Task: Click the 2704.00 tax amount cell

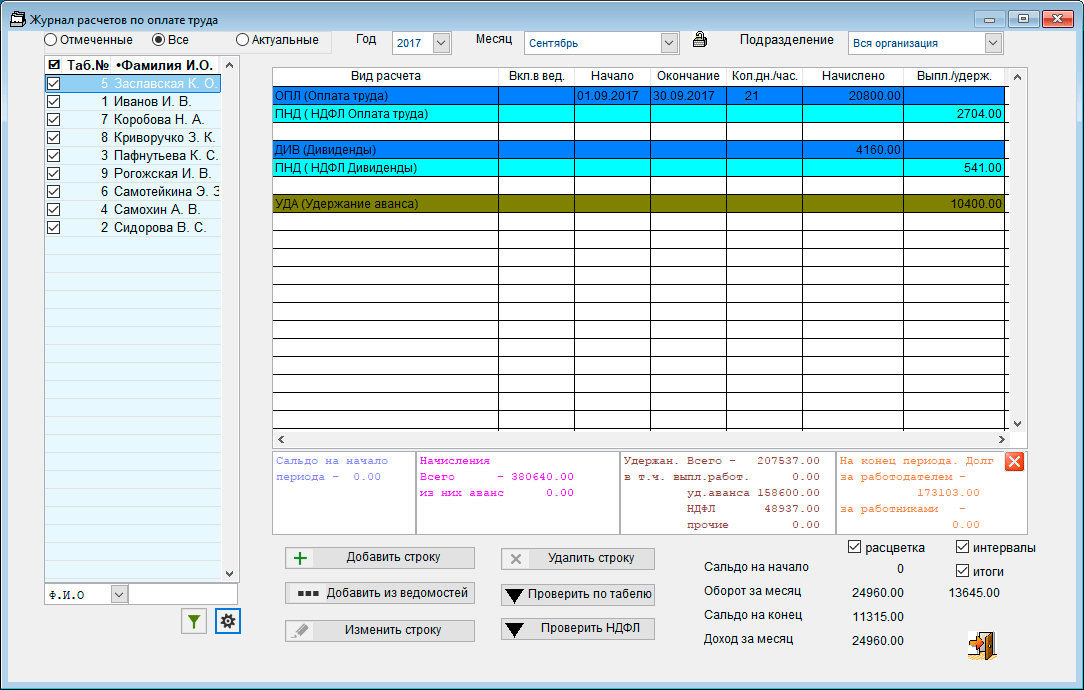Action: [954, 114]
